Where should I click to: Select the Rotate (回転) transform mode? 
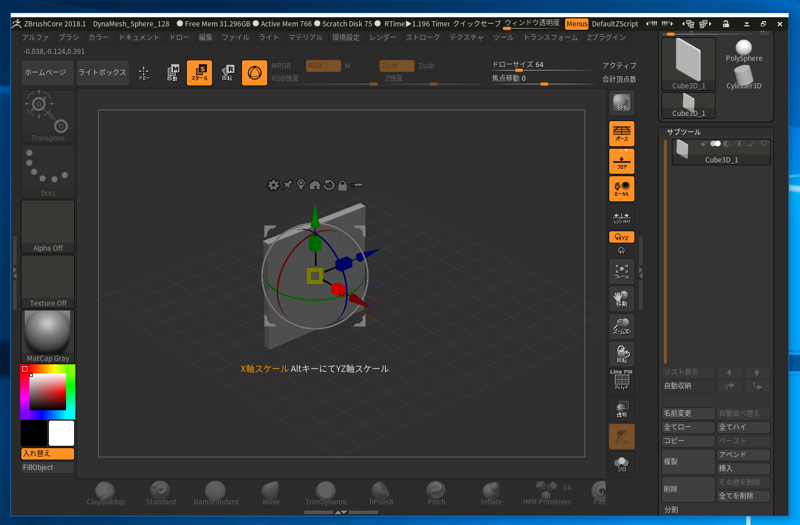point(227,72)
